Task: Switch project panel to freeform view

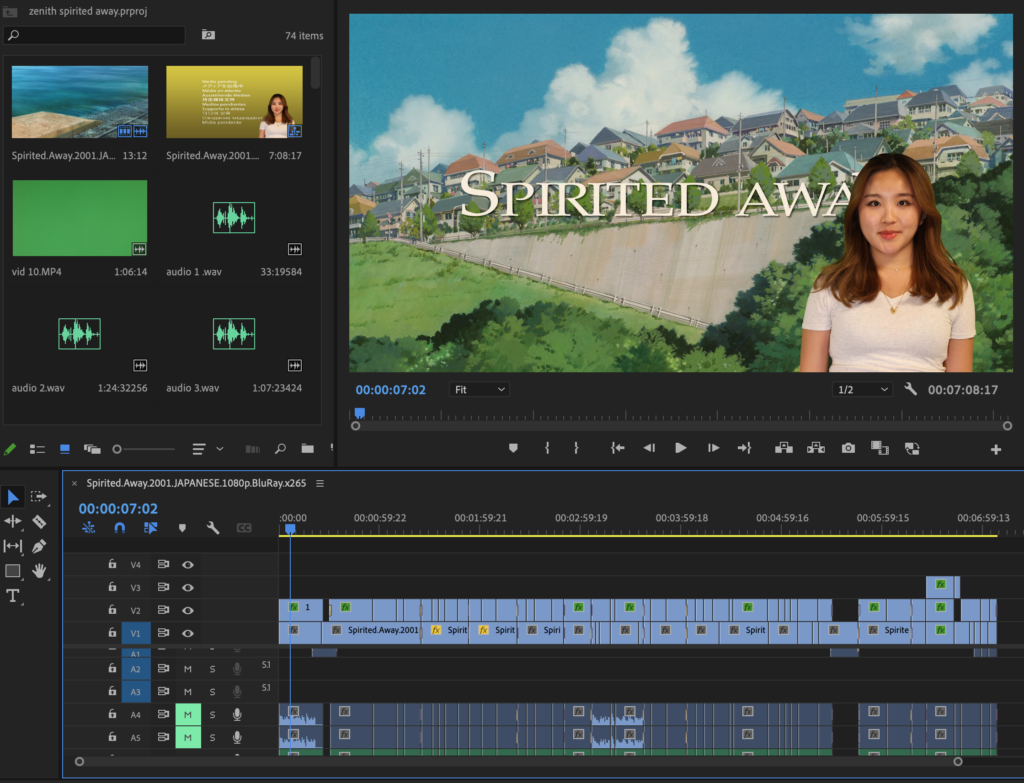Action: (92, 449)
